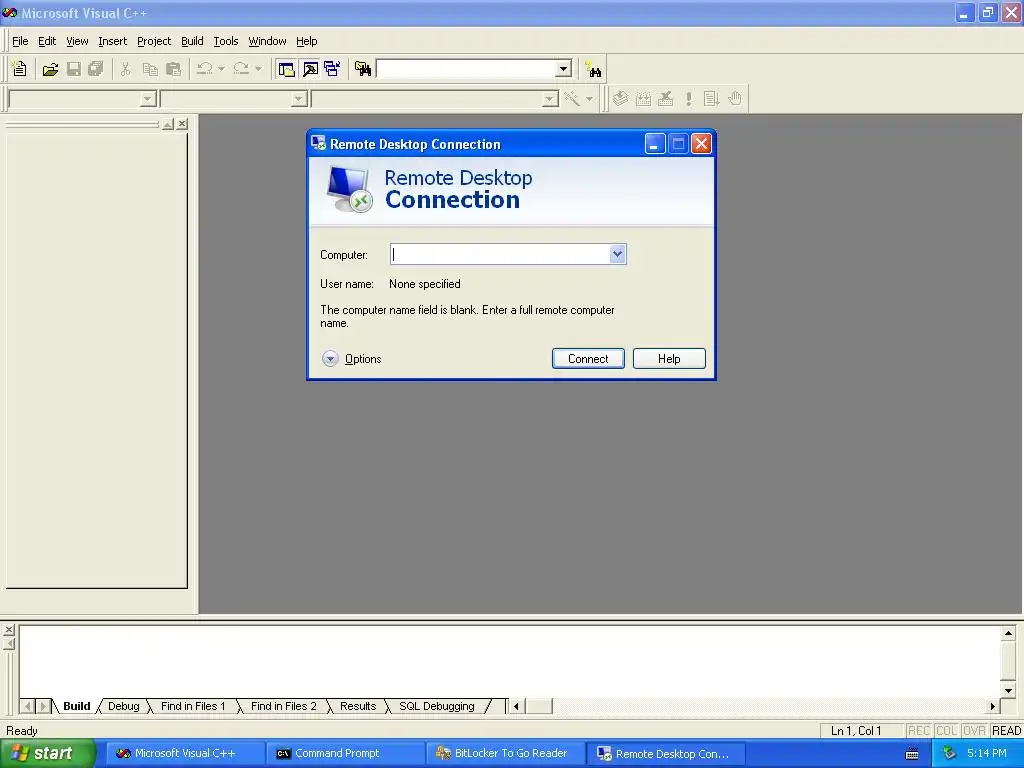Image resolution: width=1024 pixels, height=768 pixels.
Task: Close the output pane with X
Action: [8, 630]
